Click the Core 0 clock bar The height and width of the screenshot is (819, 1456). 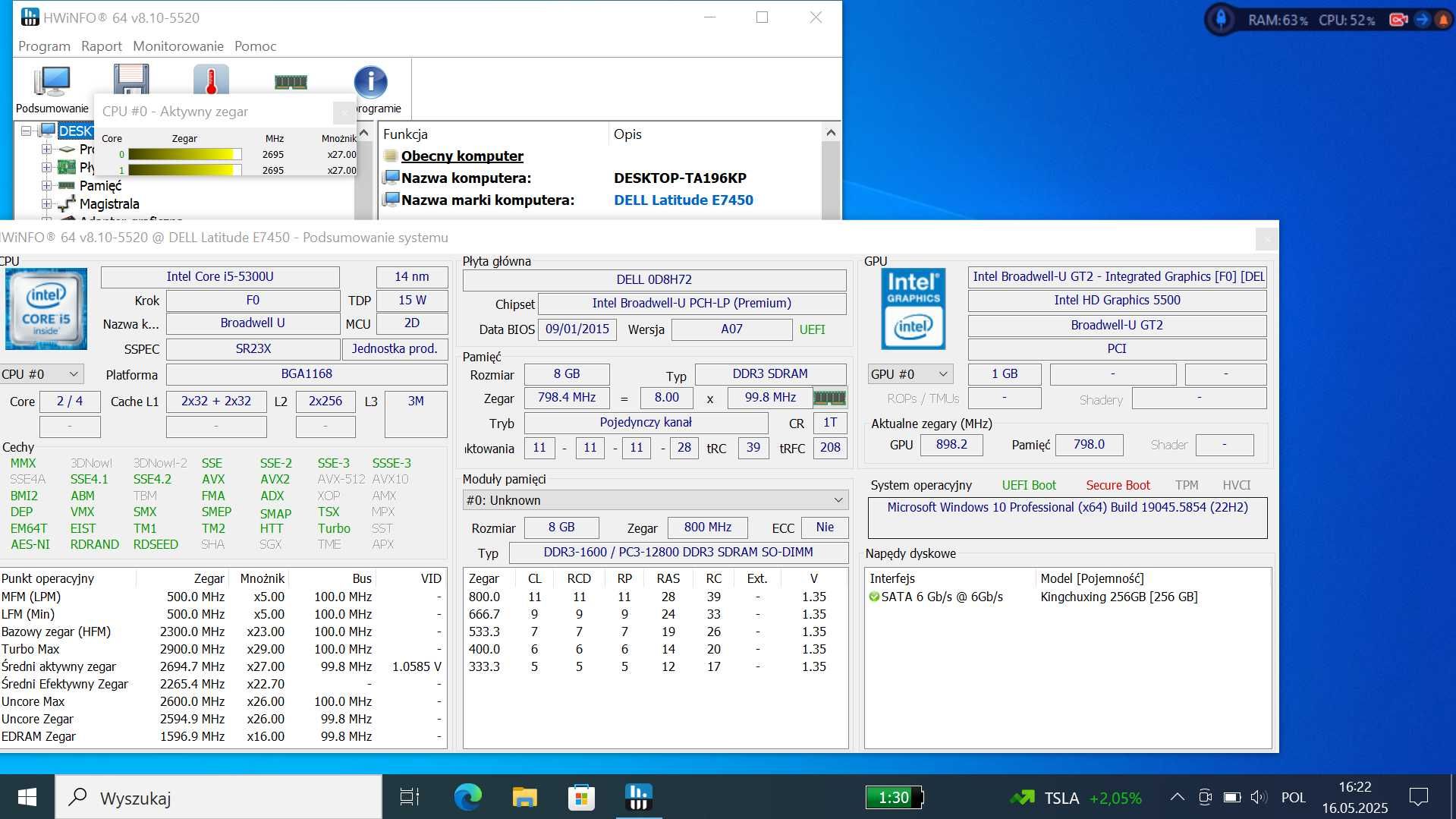[x=184, y=154]
